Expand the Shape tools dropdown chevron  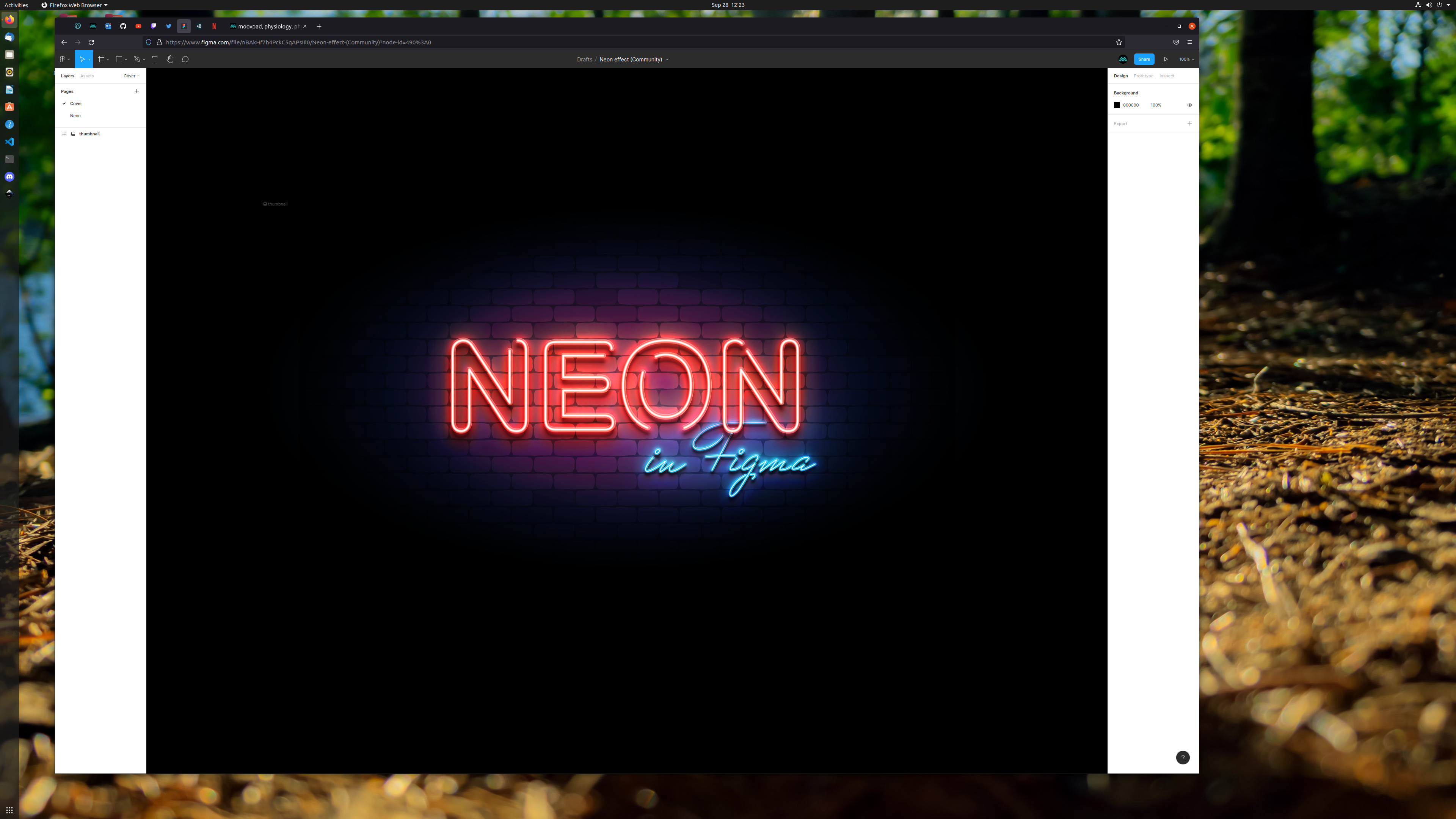126,60
